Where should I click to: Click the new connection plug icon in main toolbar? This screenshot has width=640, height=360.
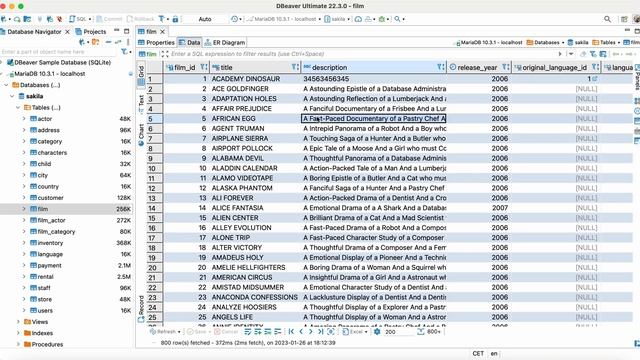coord(4,19)
